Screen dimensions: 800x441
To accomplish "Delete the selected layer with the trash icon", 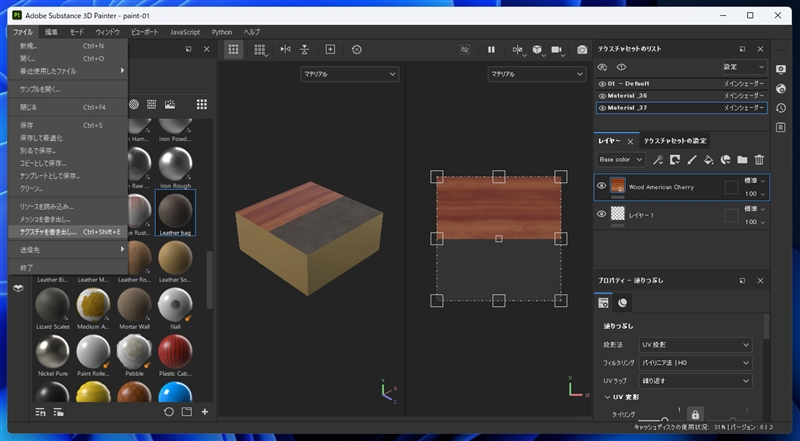I will point(759,160).
